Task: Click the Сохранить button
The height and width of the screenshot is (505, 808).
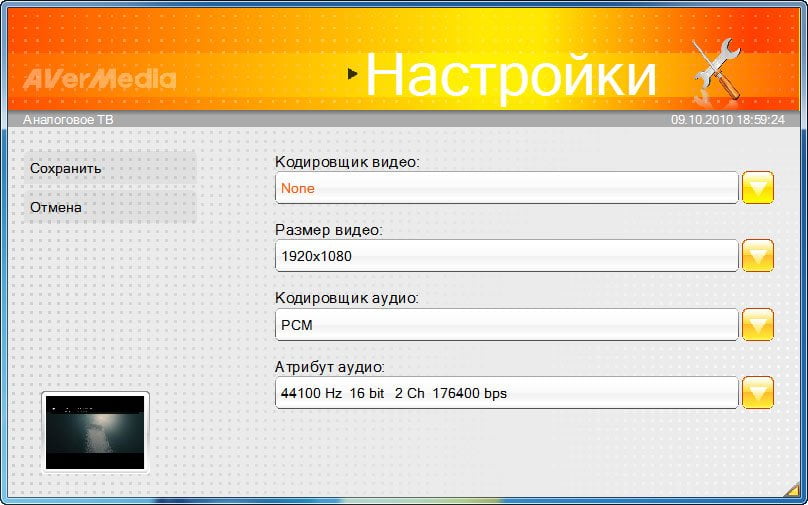Action: click(110, 169)
